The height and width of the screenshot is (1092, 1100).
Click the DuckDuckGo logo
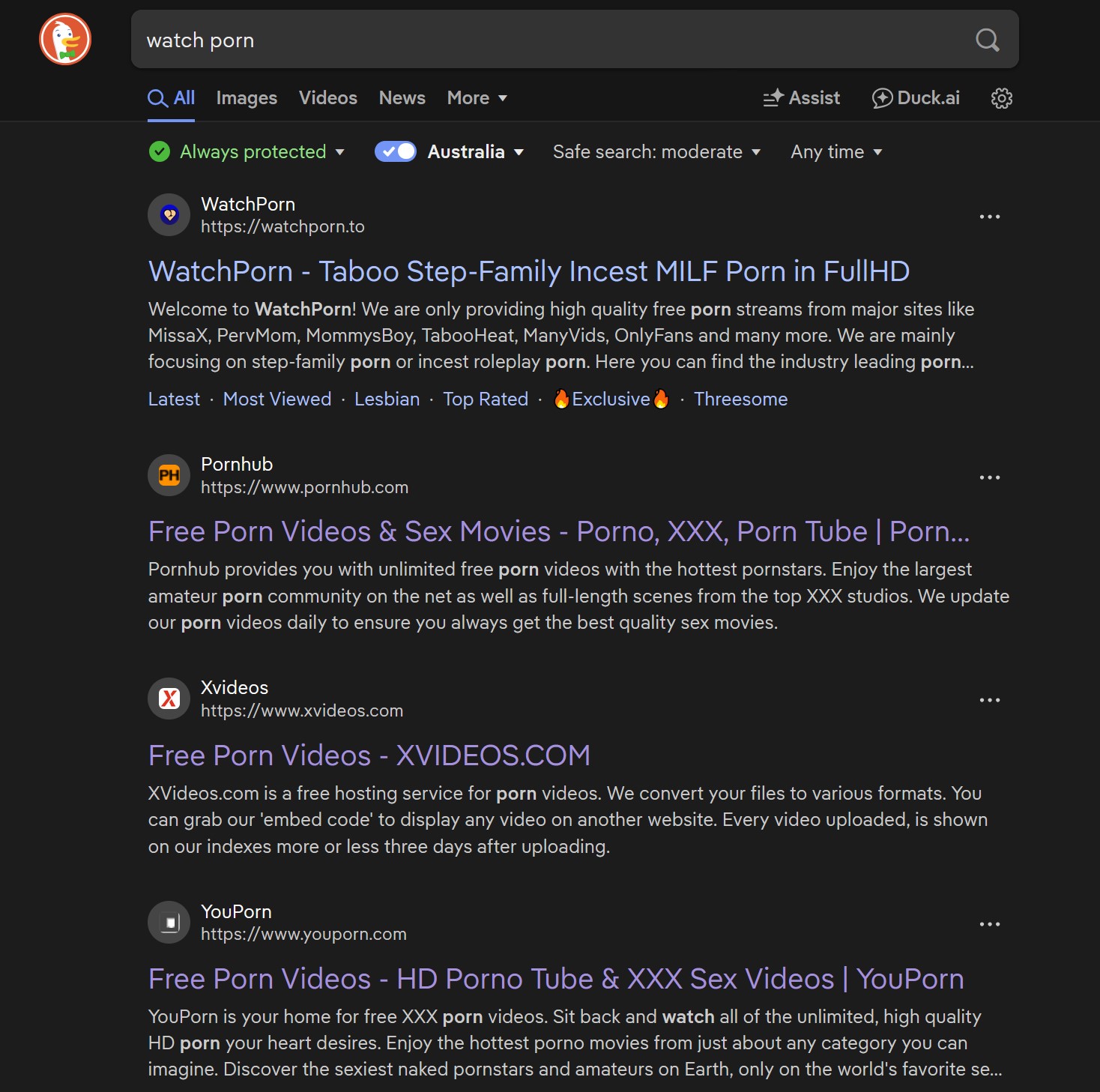[65, 39]
